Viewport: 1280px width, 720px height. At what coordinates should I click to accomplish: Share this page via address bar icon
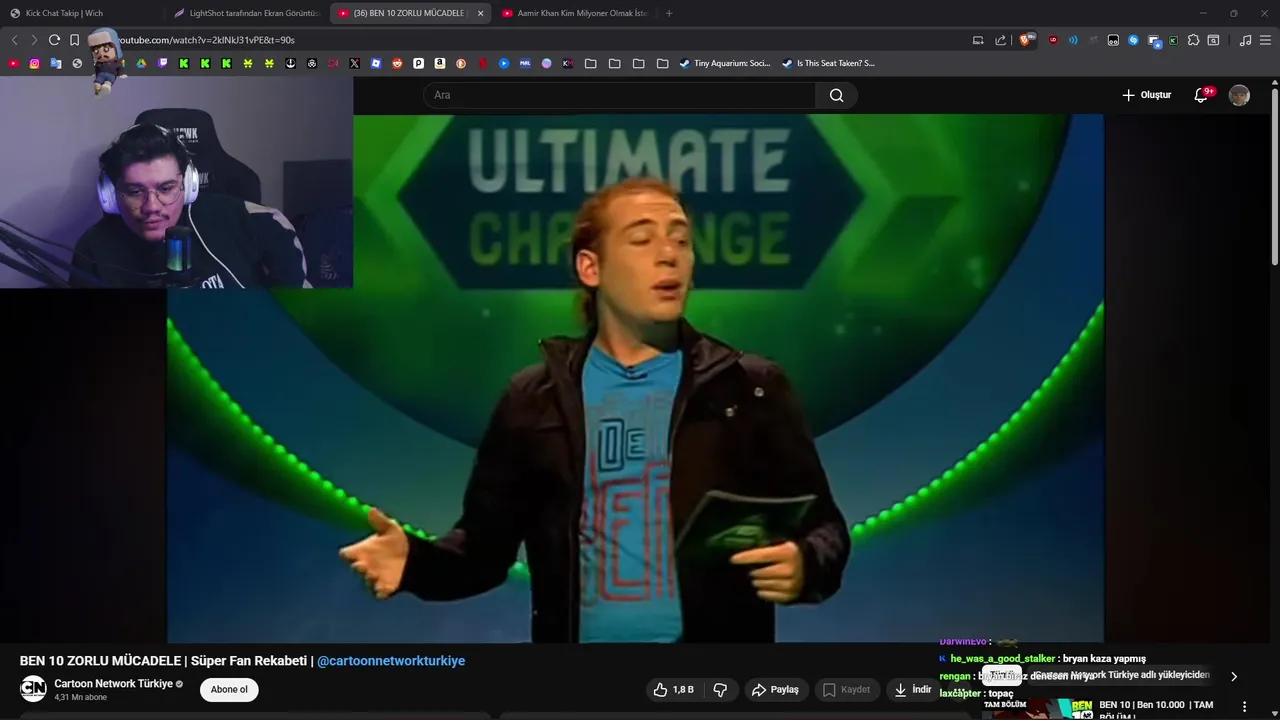1001,40
